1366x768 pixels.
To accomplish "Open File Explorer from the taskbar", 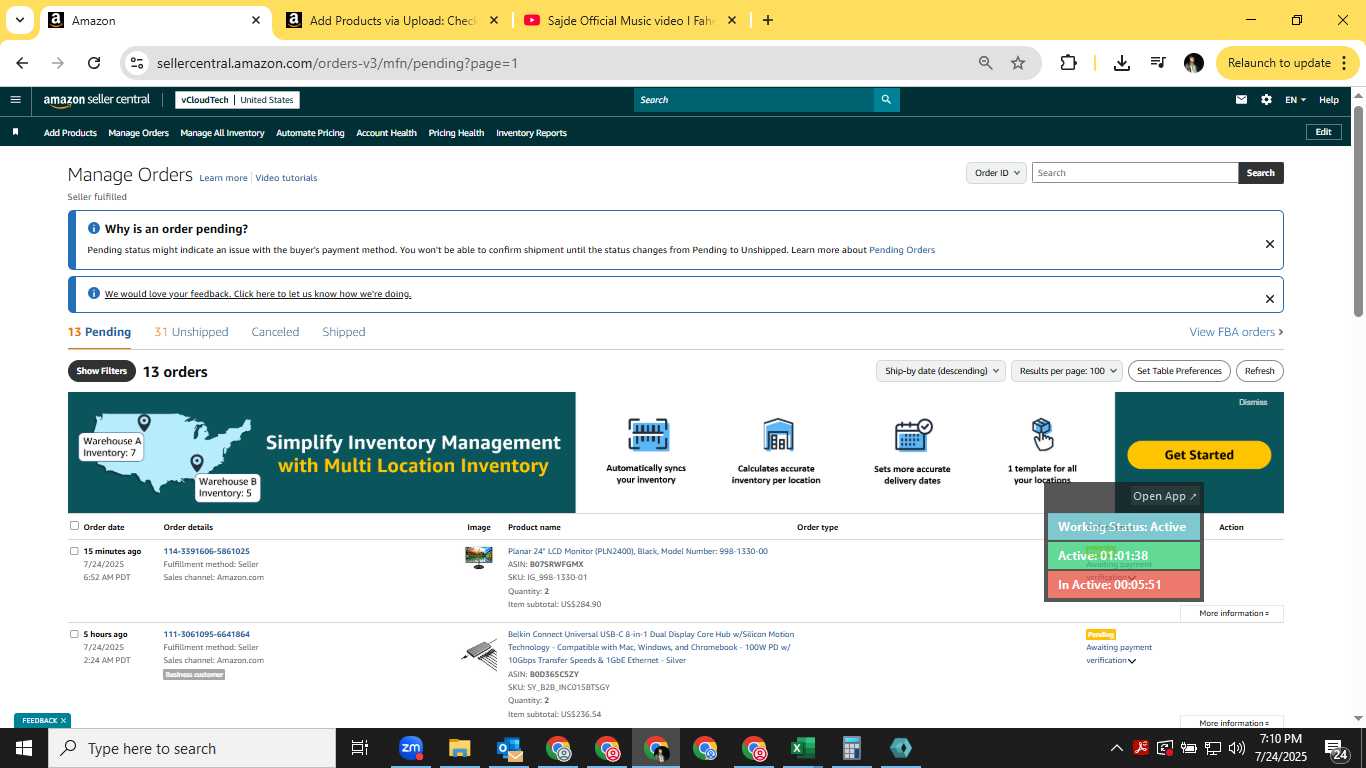I will (459, 748).
